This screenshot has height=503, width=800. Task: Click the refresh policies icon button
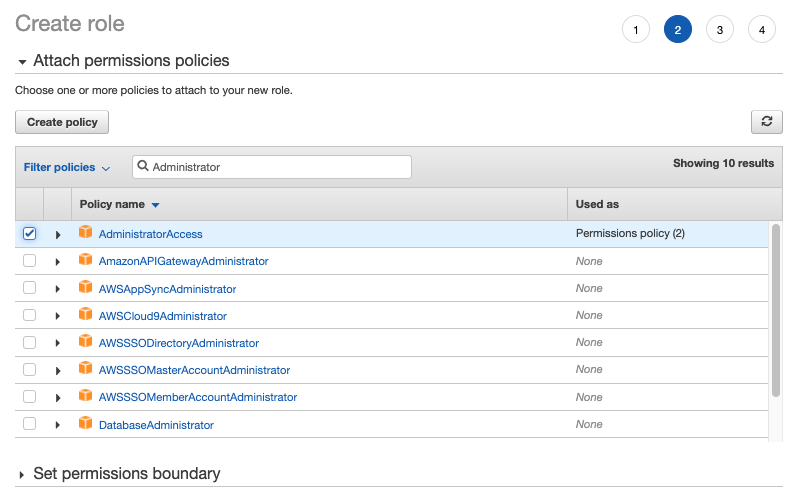pos(766,122)
